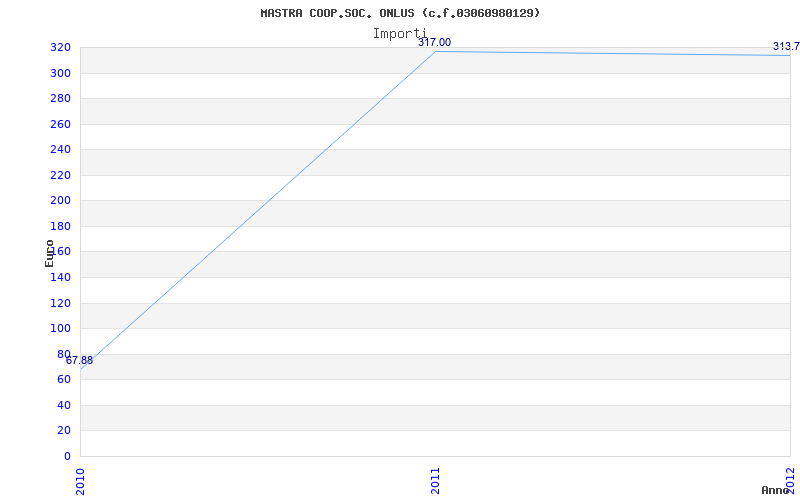Click the 140 y-axis tick label

click(60, 278)
